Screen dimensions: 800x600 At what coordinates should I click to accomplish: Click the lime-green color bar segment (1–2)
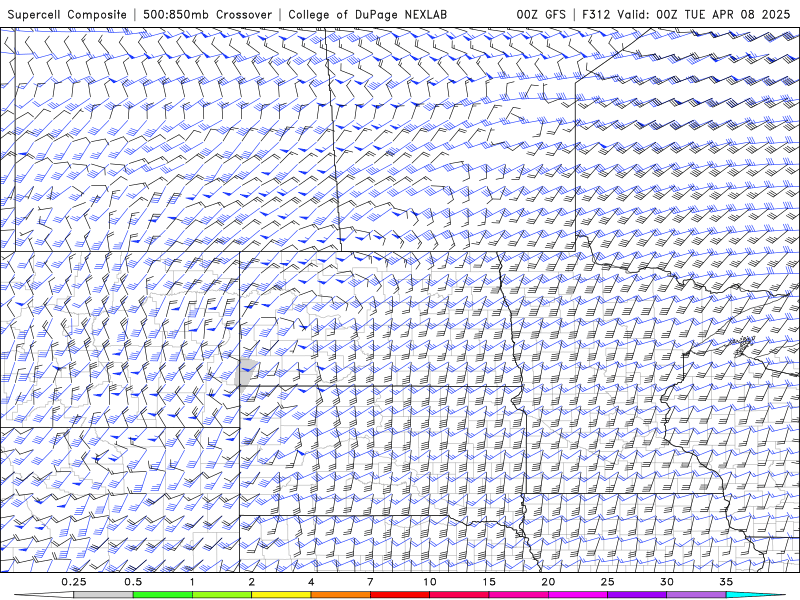222,595
